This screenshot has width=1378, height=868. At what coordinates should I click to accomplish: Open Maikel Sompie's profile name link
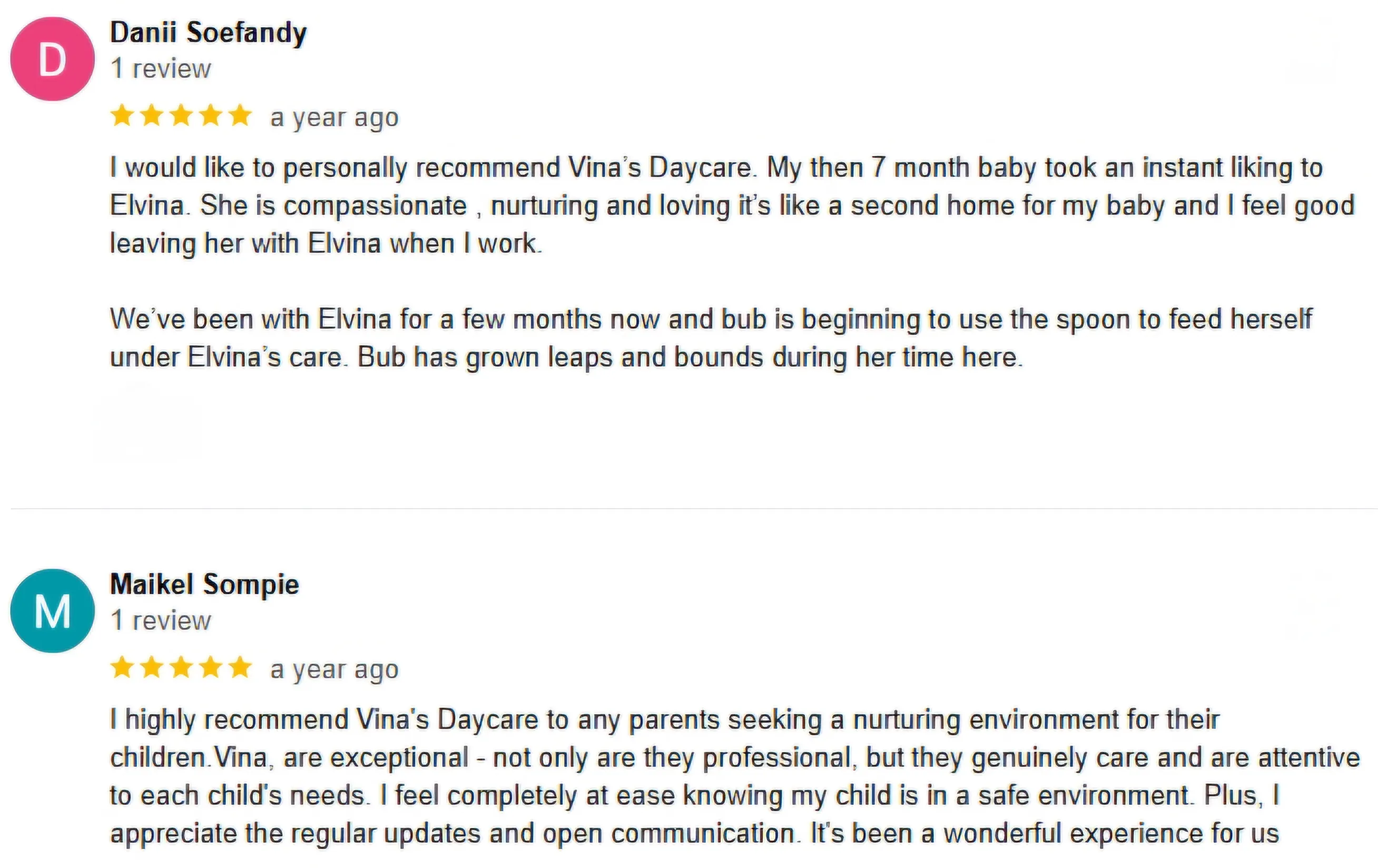click(x=204, y=585)
